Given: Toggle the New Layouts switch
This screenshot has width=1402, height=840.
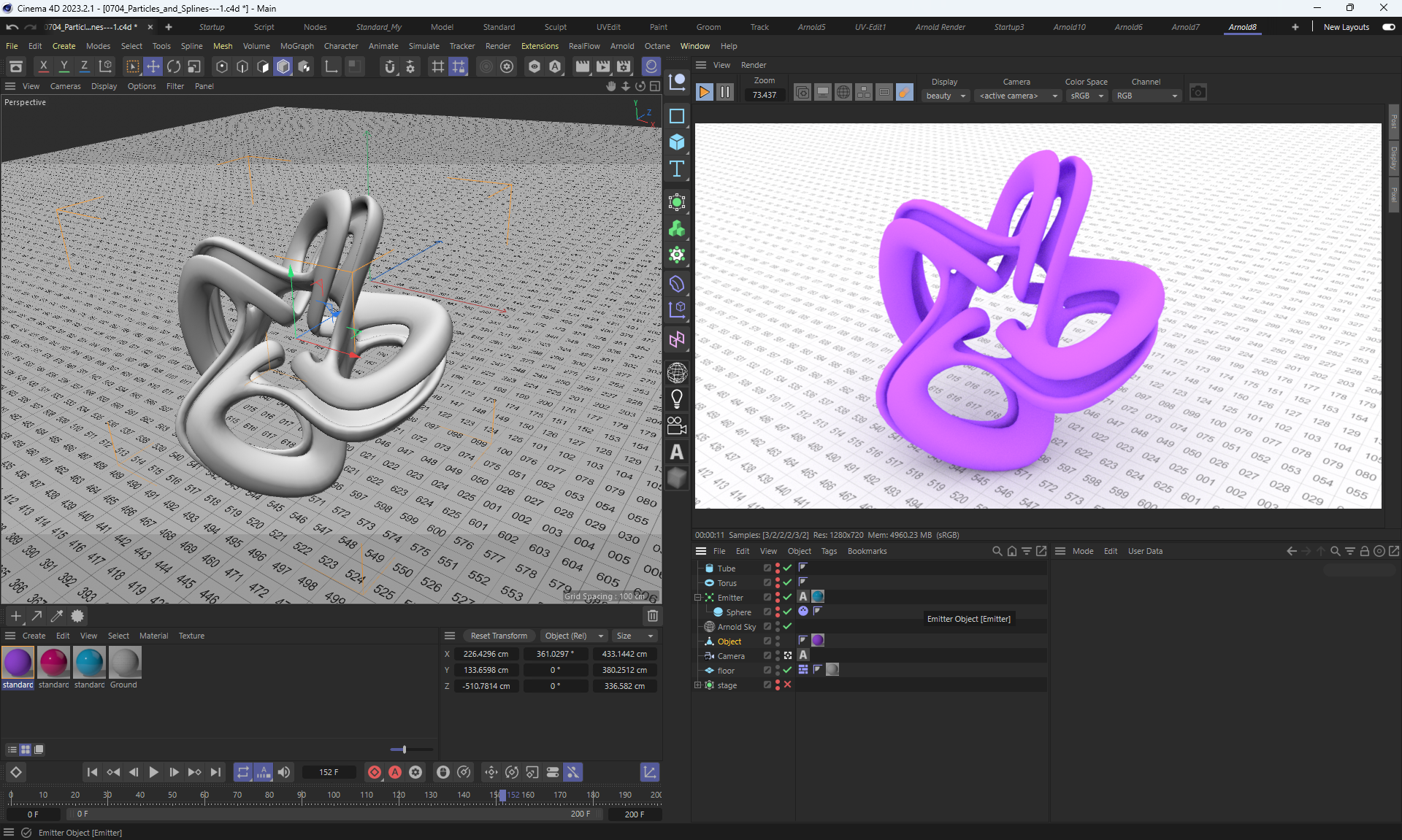Looking at the screenshot, I should point(1388,27).
